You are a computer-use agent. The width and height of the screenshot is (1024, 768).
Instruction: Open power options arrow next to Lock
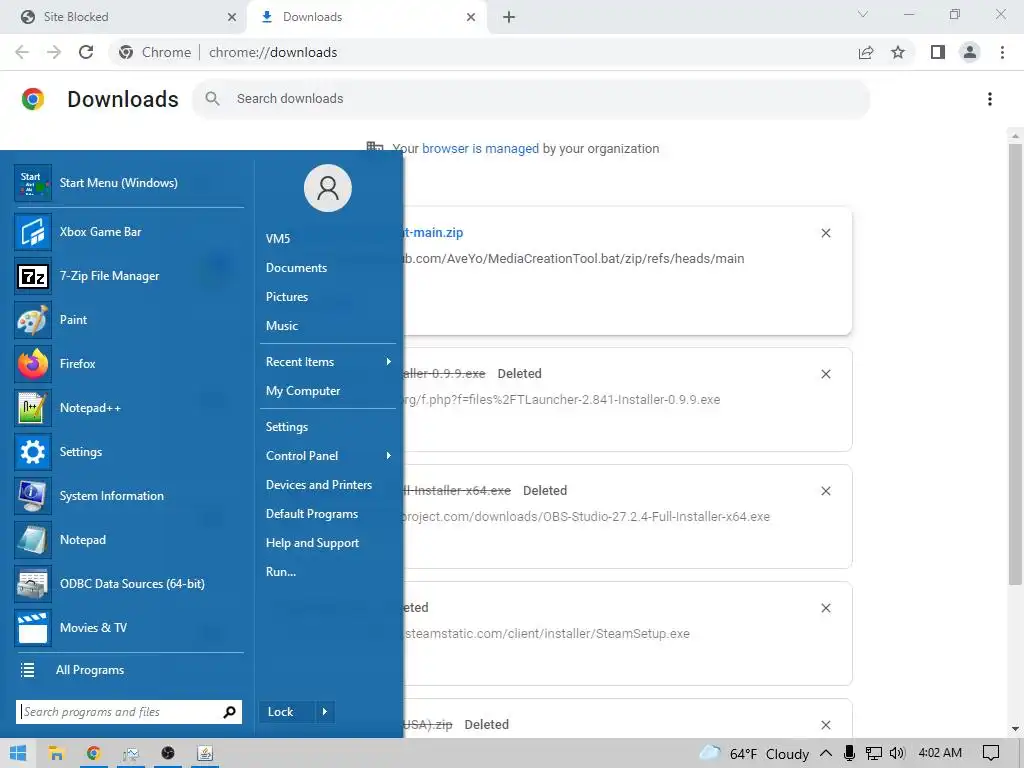[x=325, y=712]
